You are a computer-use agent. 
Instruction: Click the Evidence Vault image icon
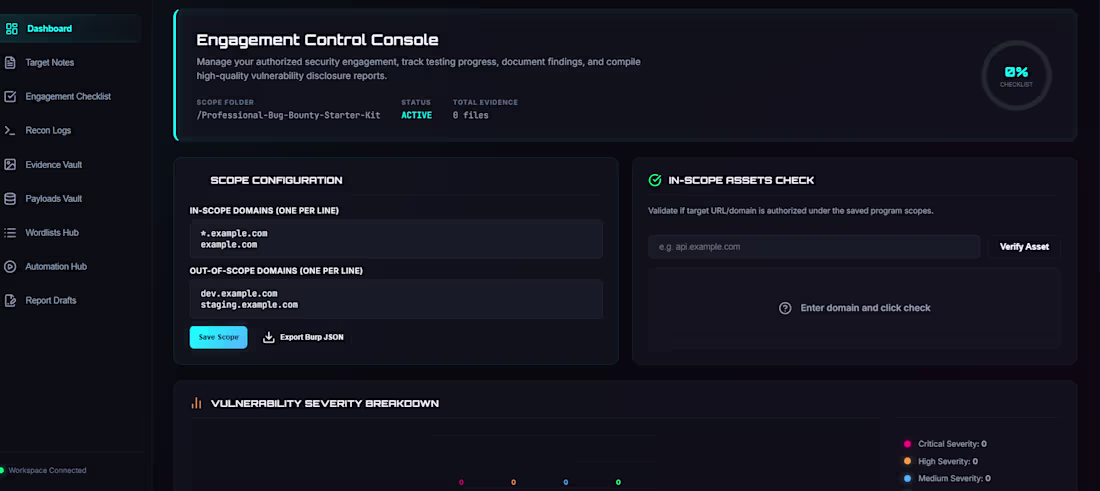(10, 165)
